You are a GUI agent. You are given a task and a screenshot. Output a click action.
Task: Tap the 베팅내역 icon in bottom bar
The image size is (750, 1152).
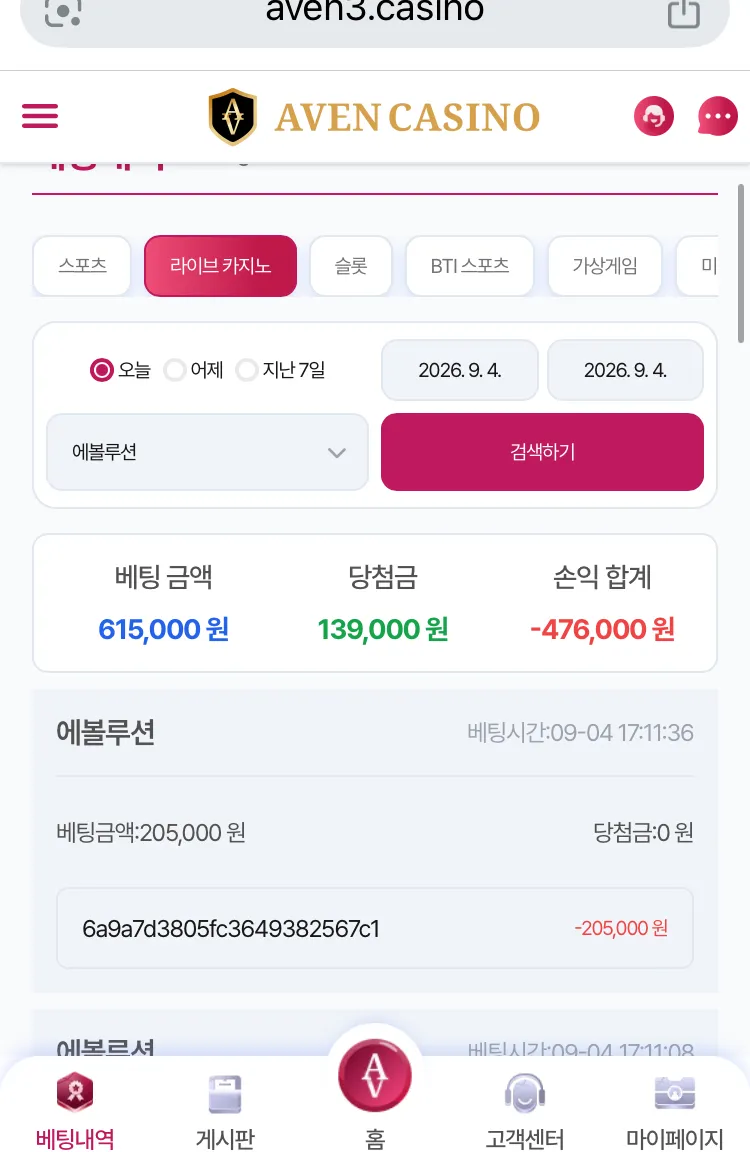(75, 1092)
